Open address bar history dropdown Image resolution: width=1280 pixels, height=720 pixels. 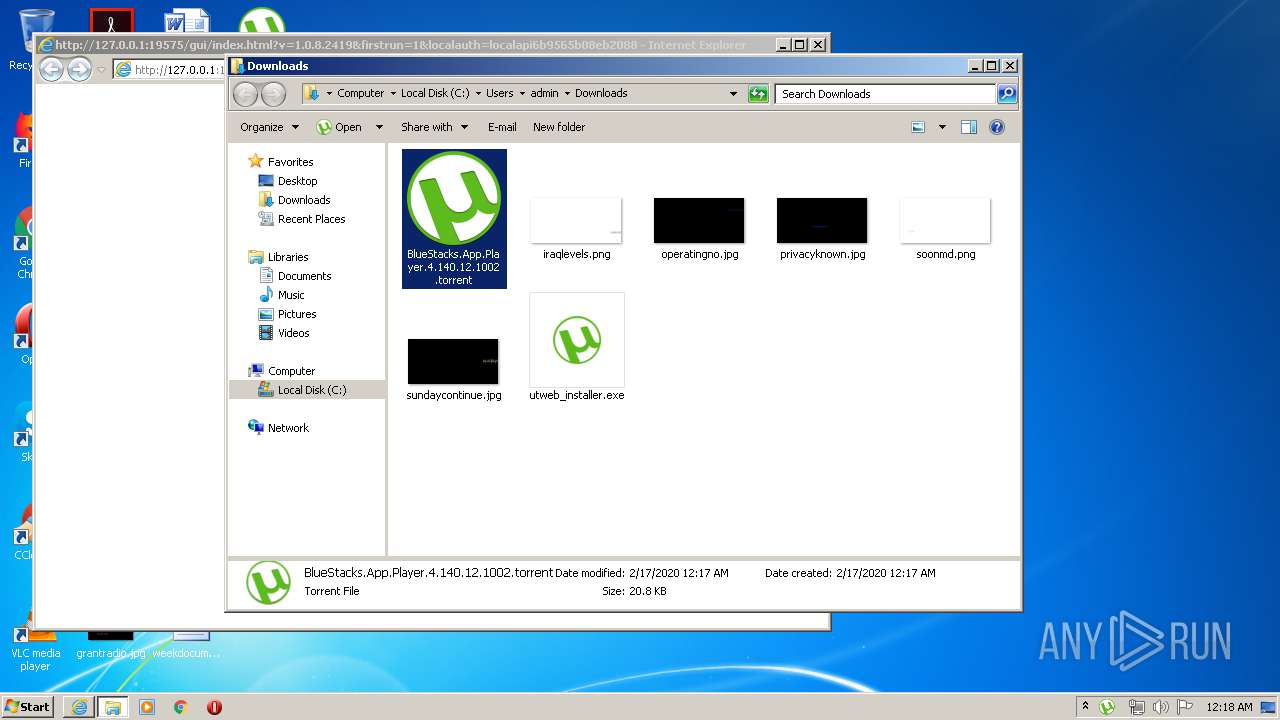click(733, 94)
